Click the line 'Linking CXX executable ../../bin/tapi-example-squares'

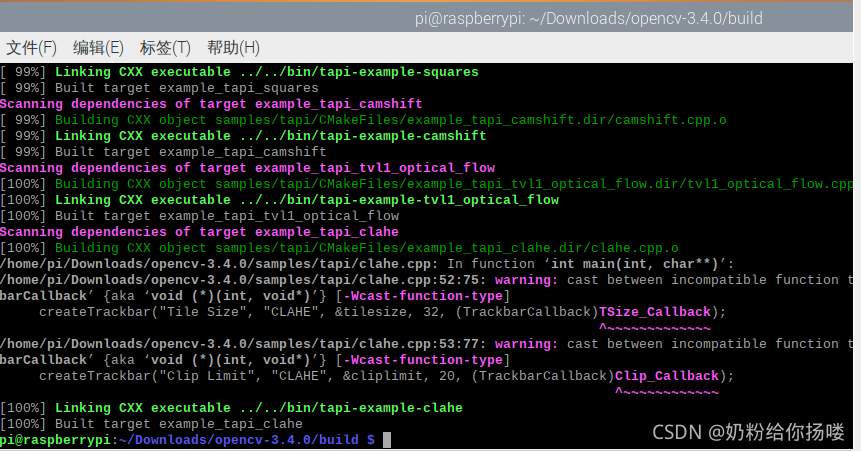click(x=239, y=72)
